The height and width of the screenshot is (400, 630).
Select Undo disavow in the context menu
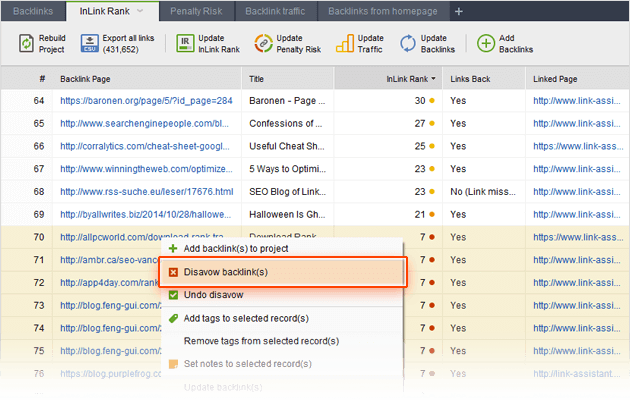point(213,295)
